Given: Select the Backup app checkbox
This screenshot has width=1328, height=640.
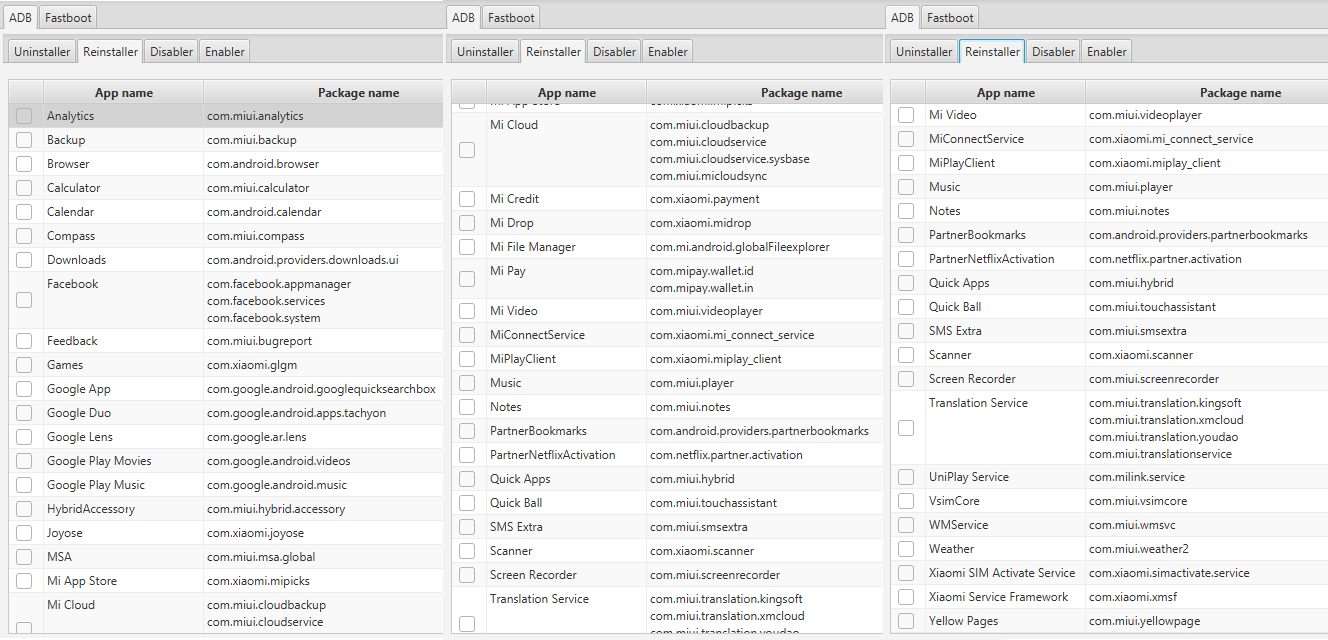Looking at the screenshot, I should [x=24, y=140].
